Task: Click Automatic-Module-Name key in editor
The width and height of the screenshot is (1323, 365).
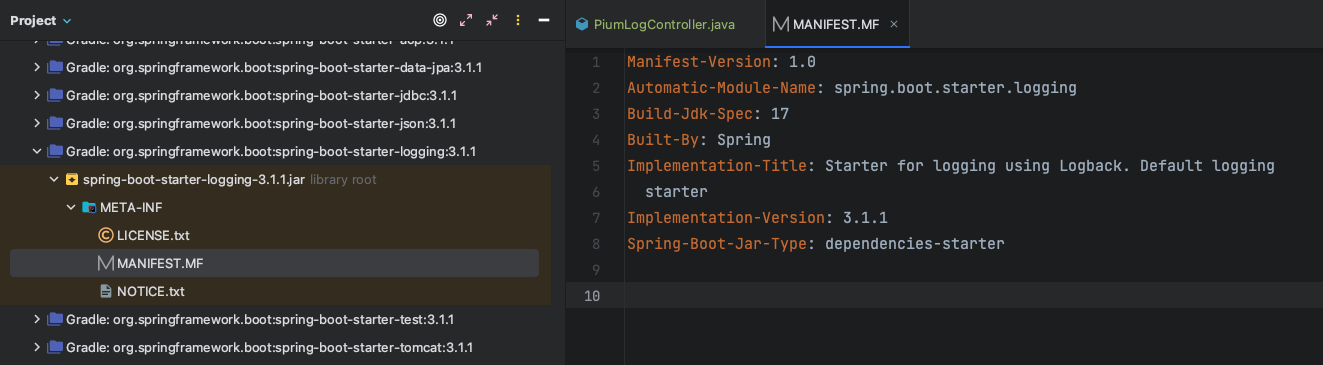Action: coord(721,88)
